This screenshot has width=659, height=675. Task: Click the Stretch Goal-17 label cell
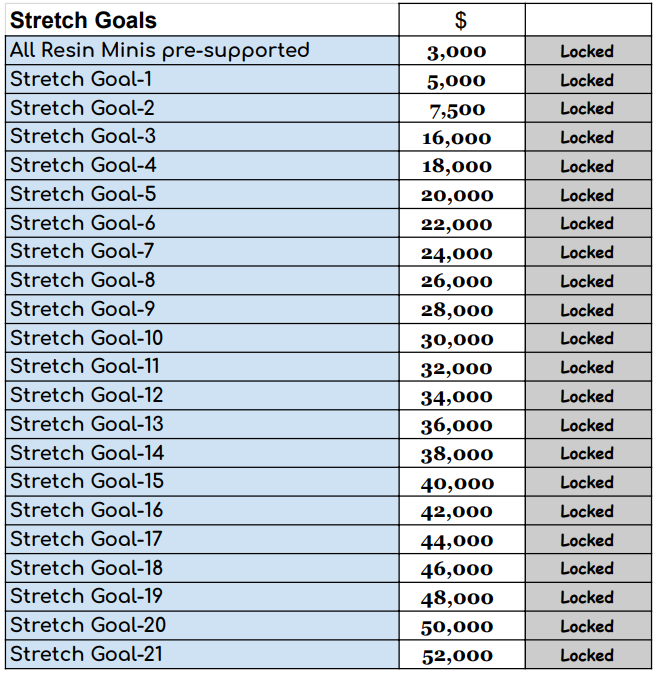pos(87,540)
